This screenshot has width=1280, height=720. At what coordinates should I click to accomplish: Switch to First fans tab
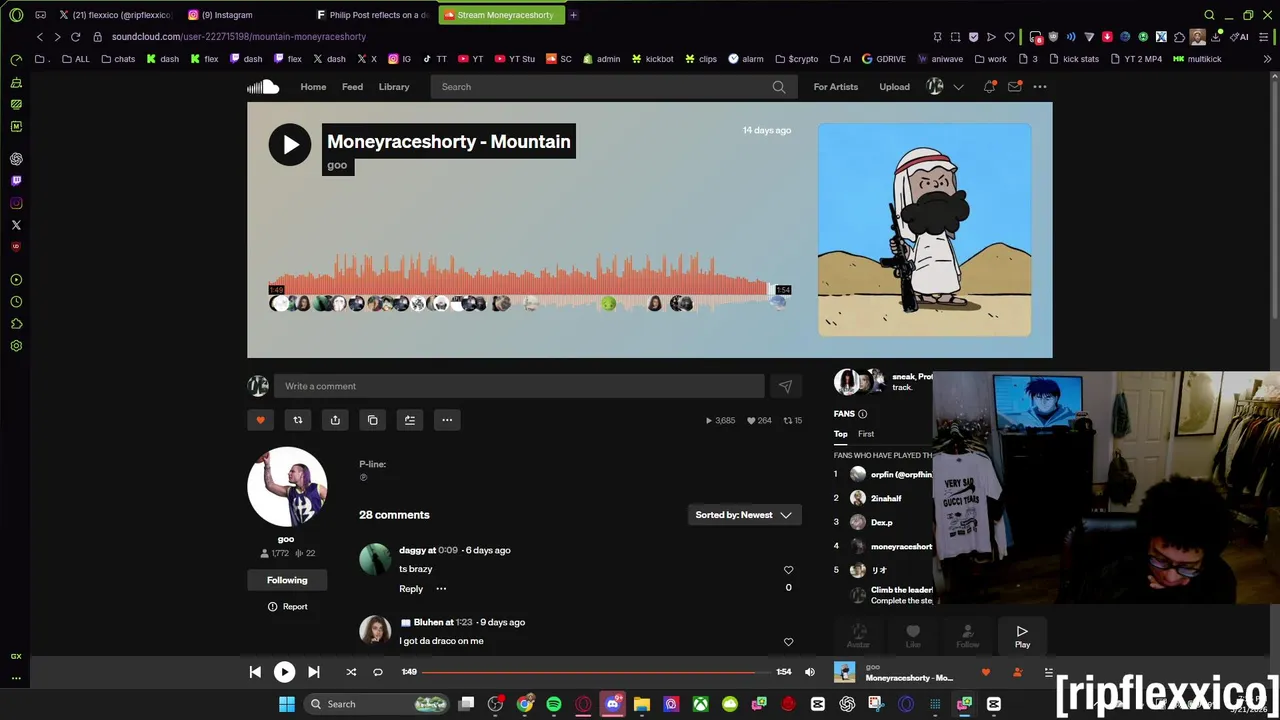pos(866,434)
